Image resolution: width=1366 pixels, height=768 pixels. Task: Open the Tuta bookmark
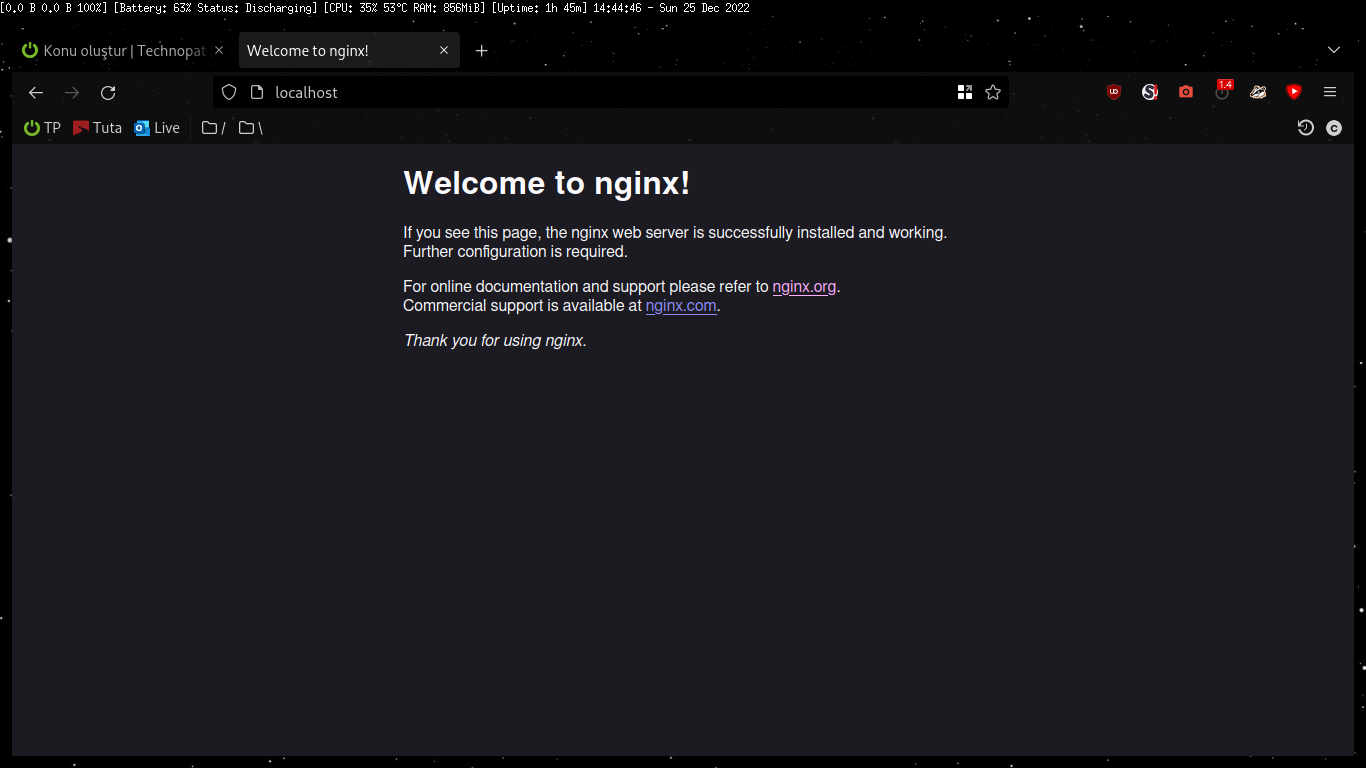coord(97,128)
